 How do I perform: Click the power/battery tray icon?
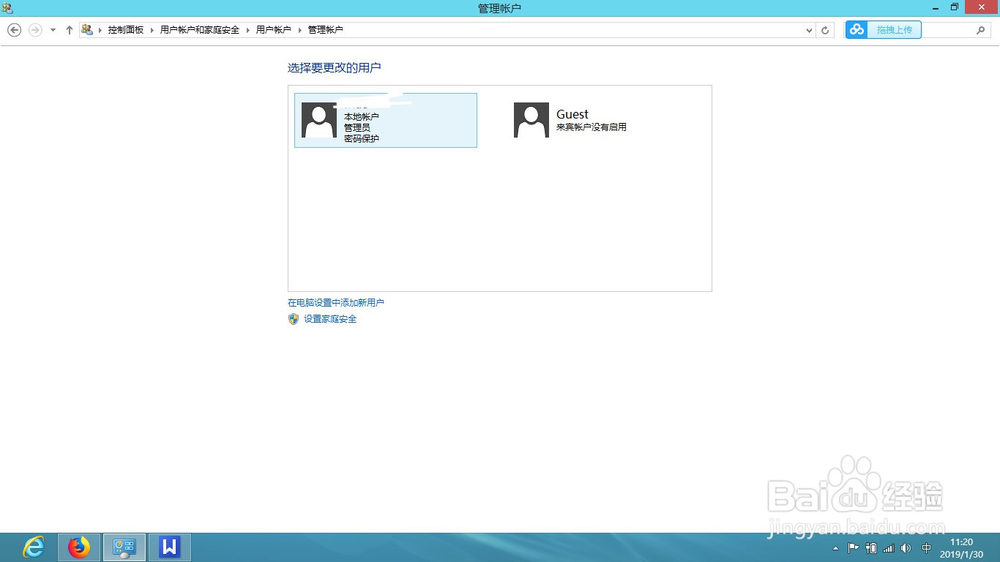pyautogui.click(x=871, y=548)
